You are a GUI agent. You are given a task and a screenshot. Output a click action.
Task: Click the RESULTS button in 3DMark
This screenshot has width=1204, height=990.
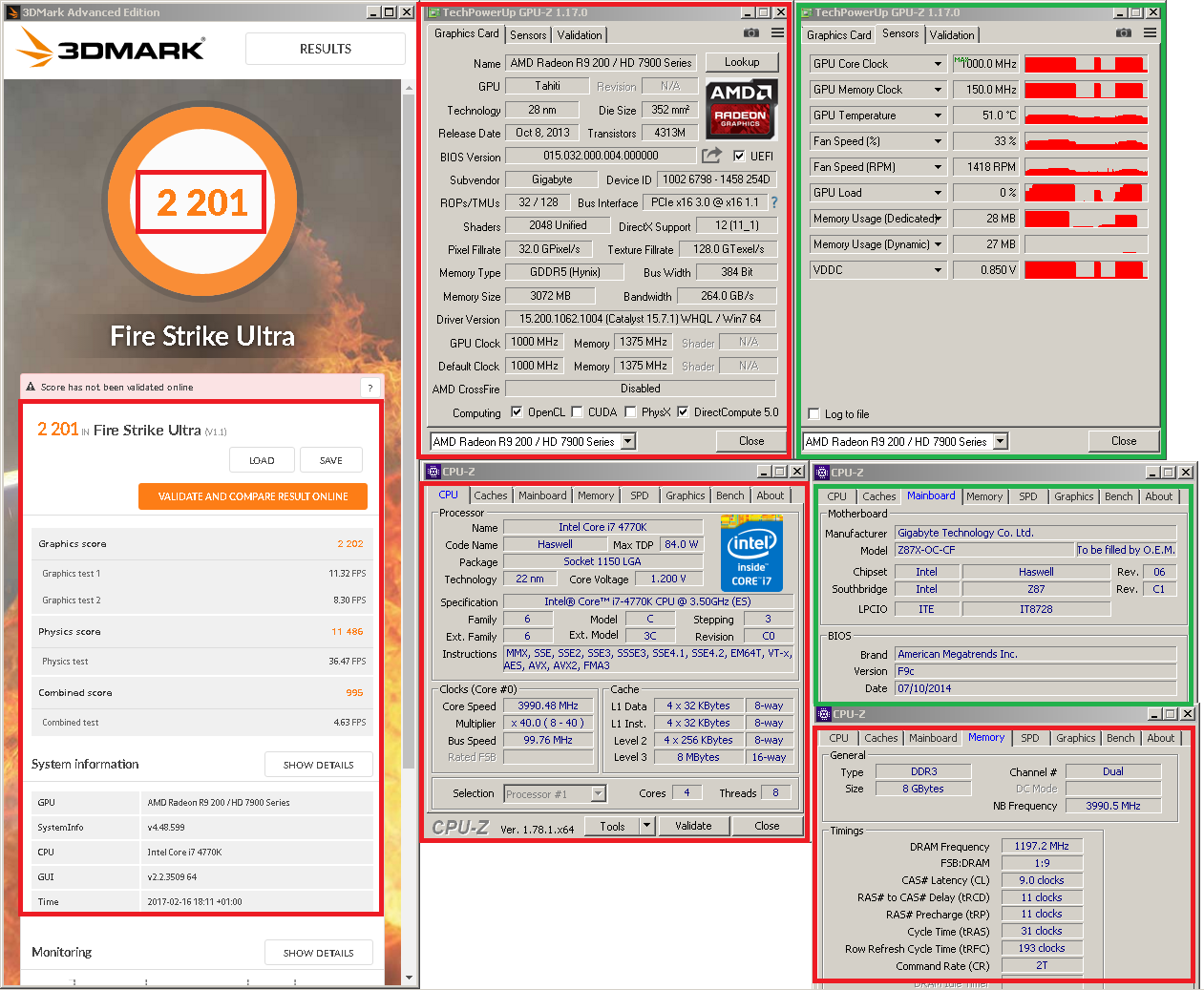click(x=326, y=49)
